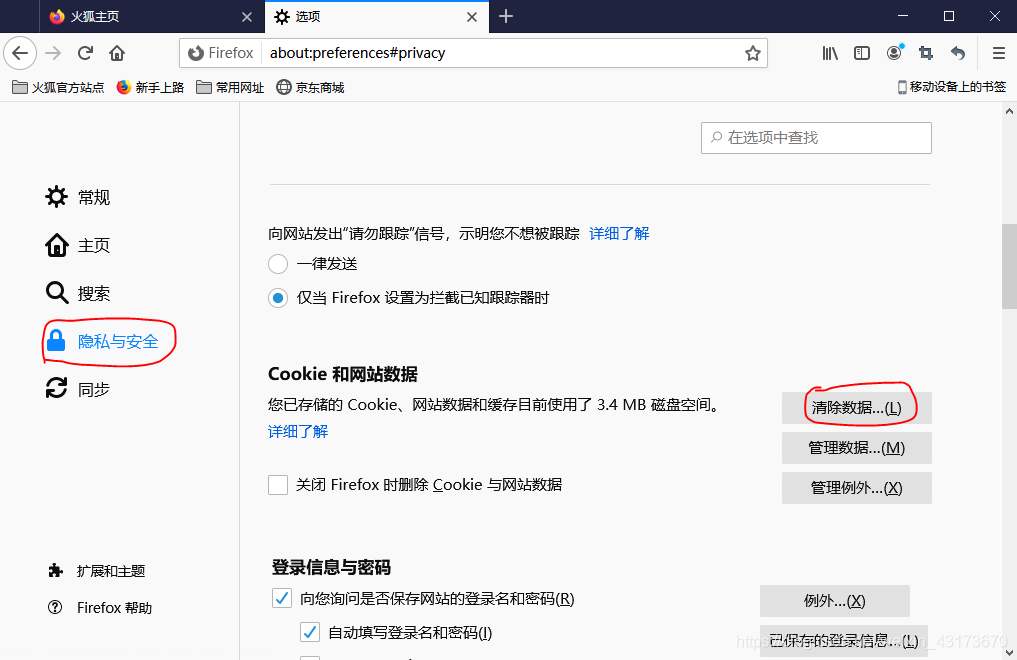1017x660 pixels.
Task: Close the 火狐主页 tab
Action: point(246,17)
